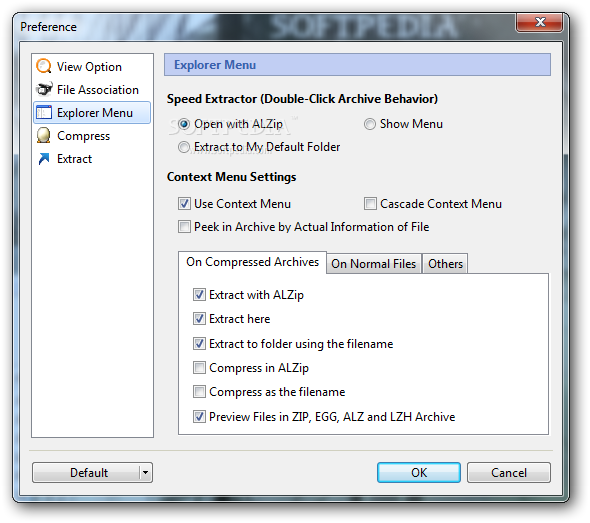The width and height of the screenshot is (590, 523).
Task: Click the Explorer Menu window icon
Action: point(44,113)
